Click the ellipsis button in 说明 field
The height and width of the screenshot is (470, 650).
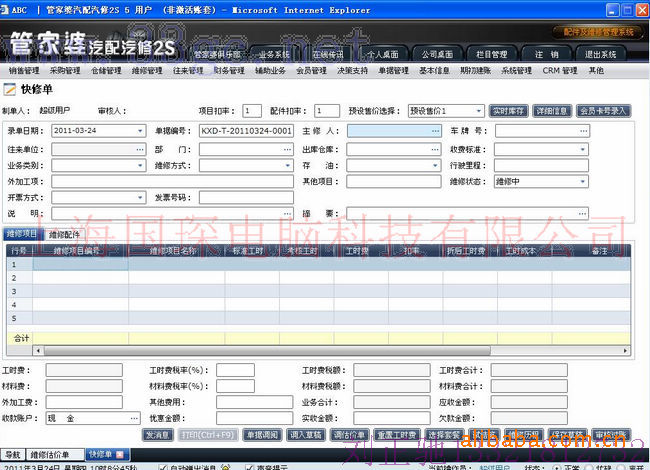286,214
